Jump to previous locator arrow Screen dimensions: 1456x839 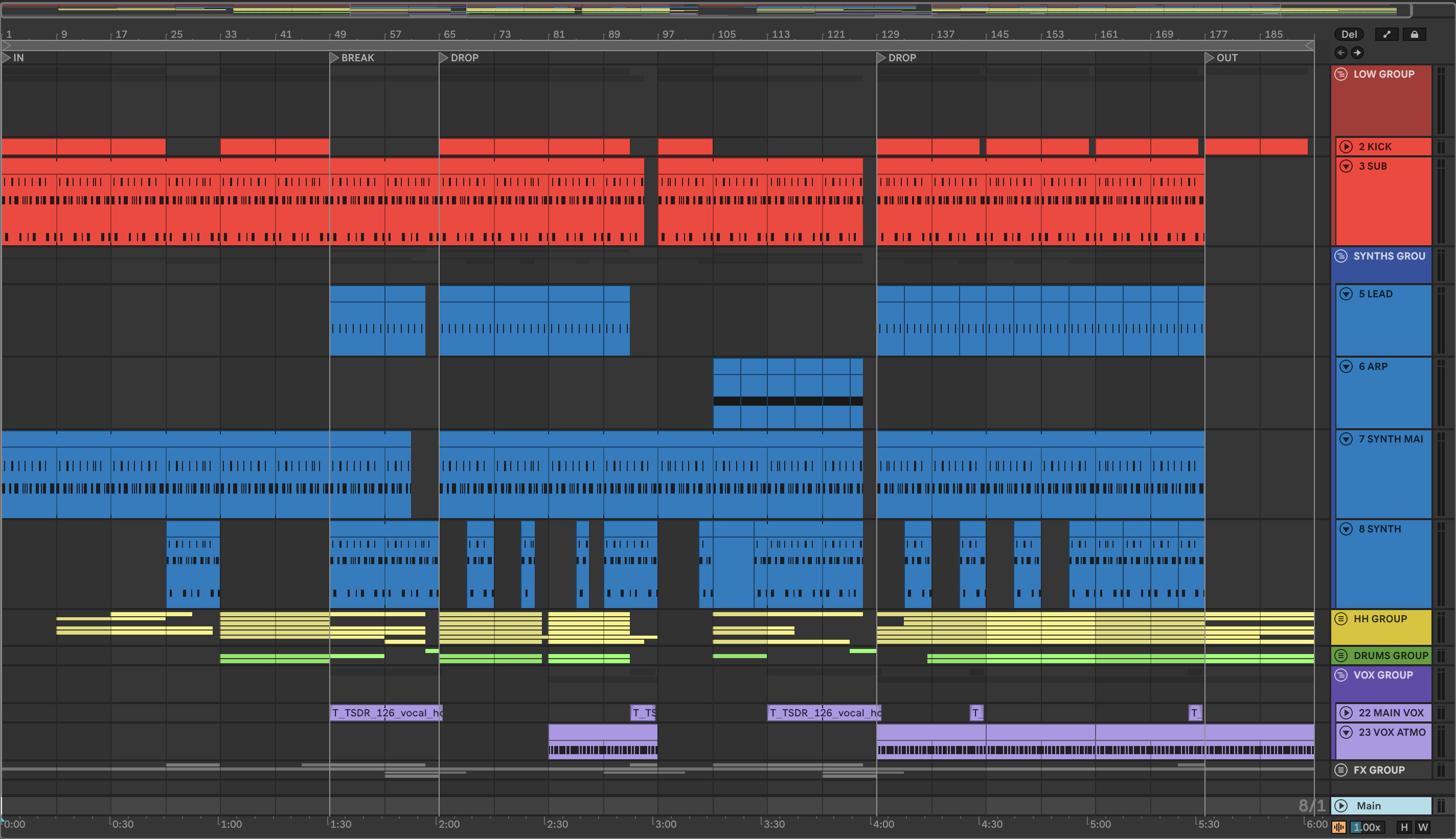pyautogui.click(x=1341, y=53)
